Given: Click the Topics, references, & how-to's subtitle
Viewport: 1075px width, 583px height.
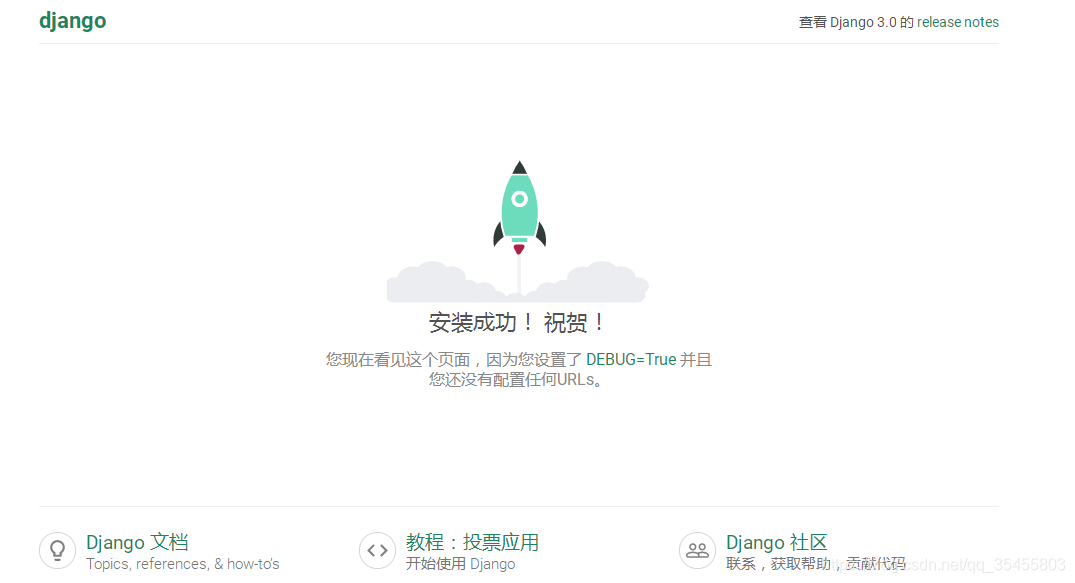Looking at the screenshot, I should pyautogui.click(x=182, y=564).
